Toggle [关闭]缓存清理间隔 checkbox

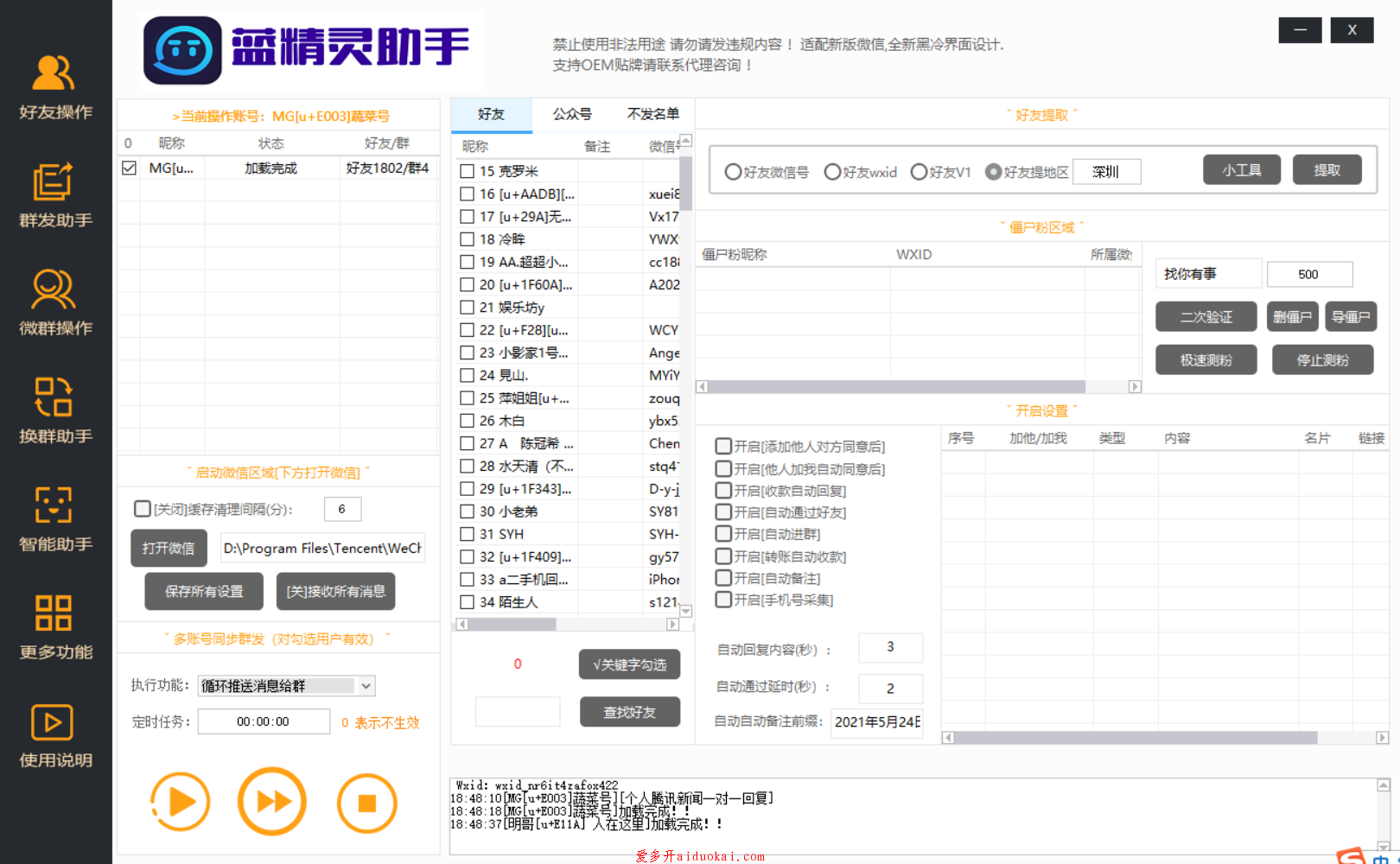(x=143, y=509)
